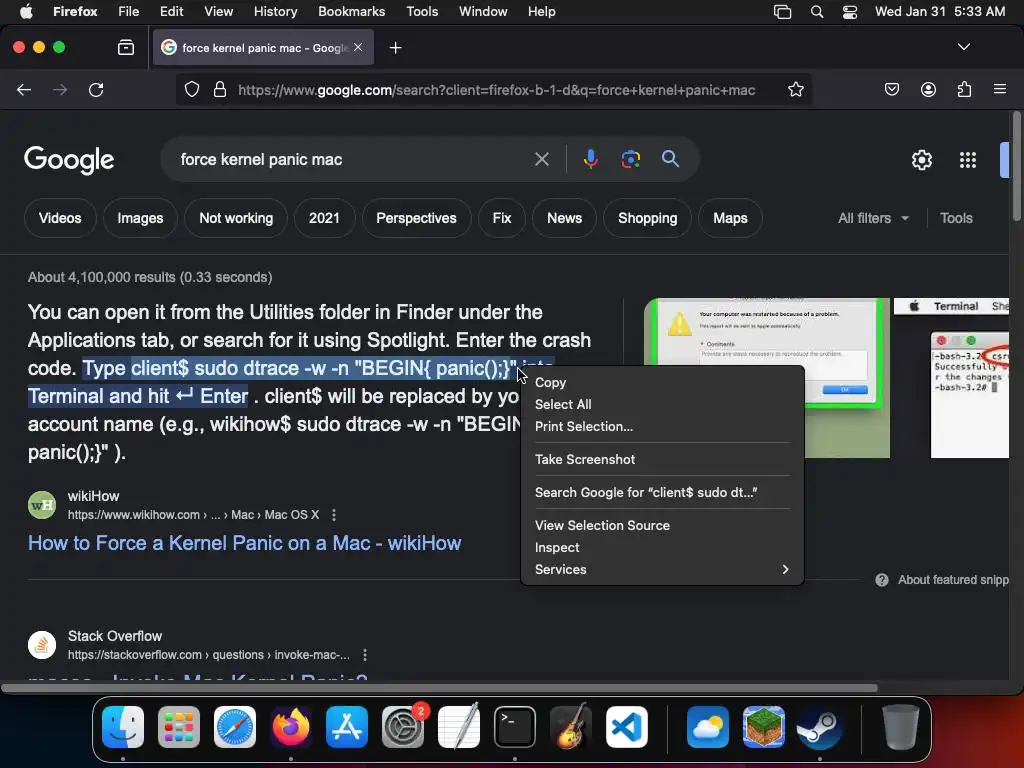Open Google quick settings gear
Screen dimensions: 1024x768
click(921, 160)
